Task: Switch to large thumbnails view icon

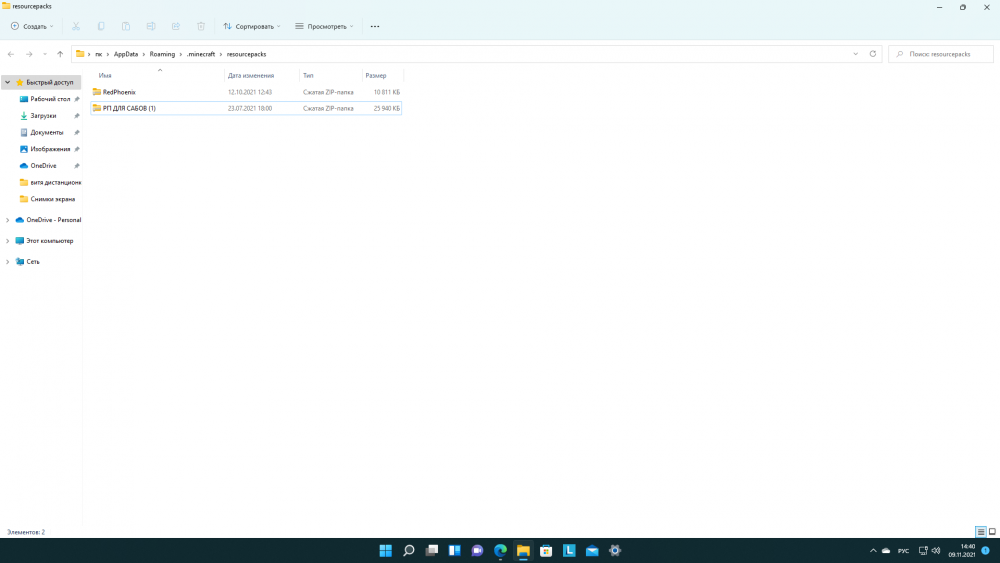Action: 992,532
